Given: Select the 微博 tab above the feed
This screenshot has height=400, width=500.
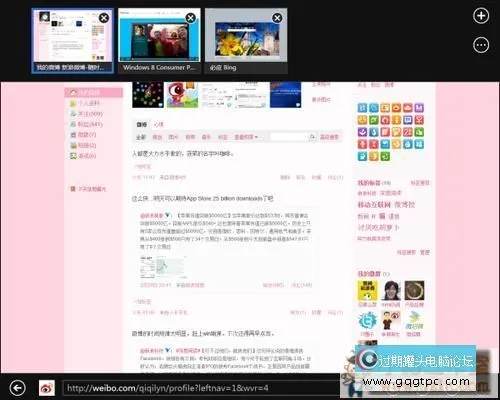Looking at the screenshot, I should [141, 124].
